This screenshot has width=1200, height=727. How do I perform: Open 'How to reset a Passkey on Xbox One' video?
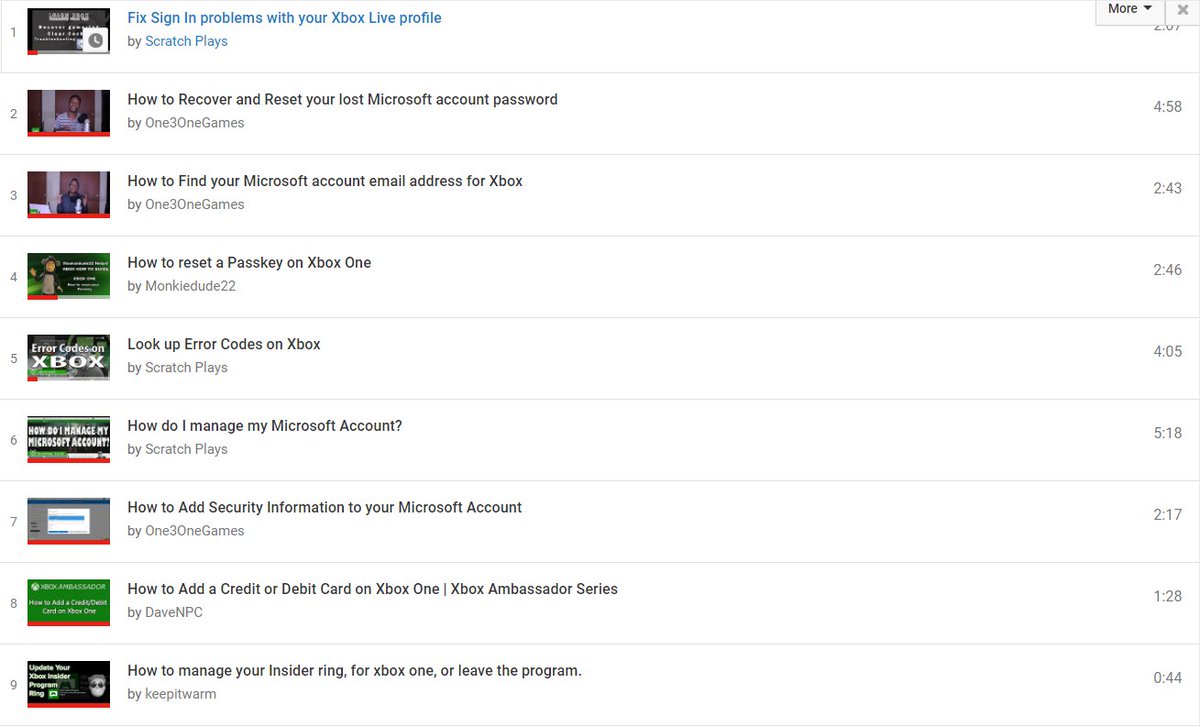(x=249, y=262)
